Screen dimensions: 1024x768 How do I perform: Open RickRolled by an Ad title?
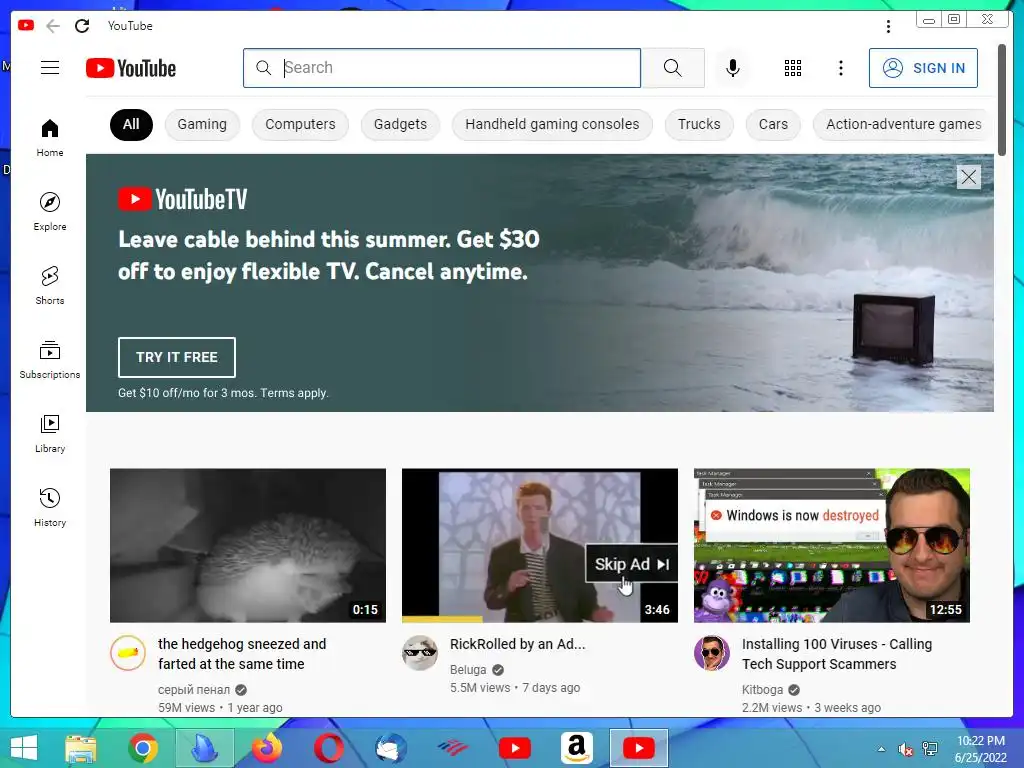tap(518, 644)
